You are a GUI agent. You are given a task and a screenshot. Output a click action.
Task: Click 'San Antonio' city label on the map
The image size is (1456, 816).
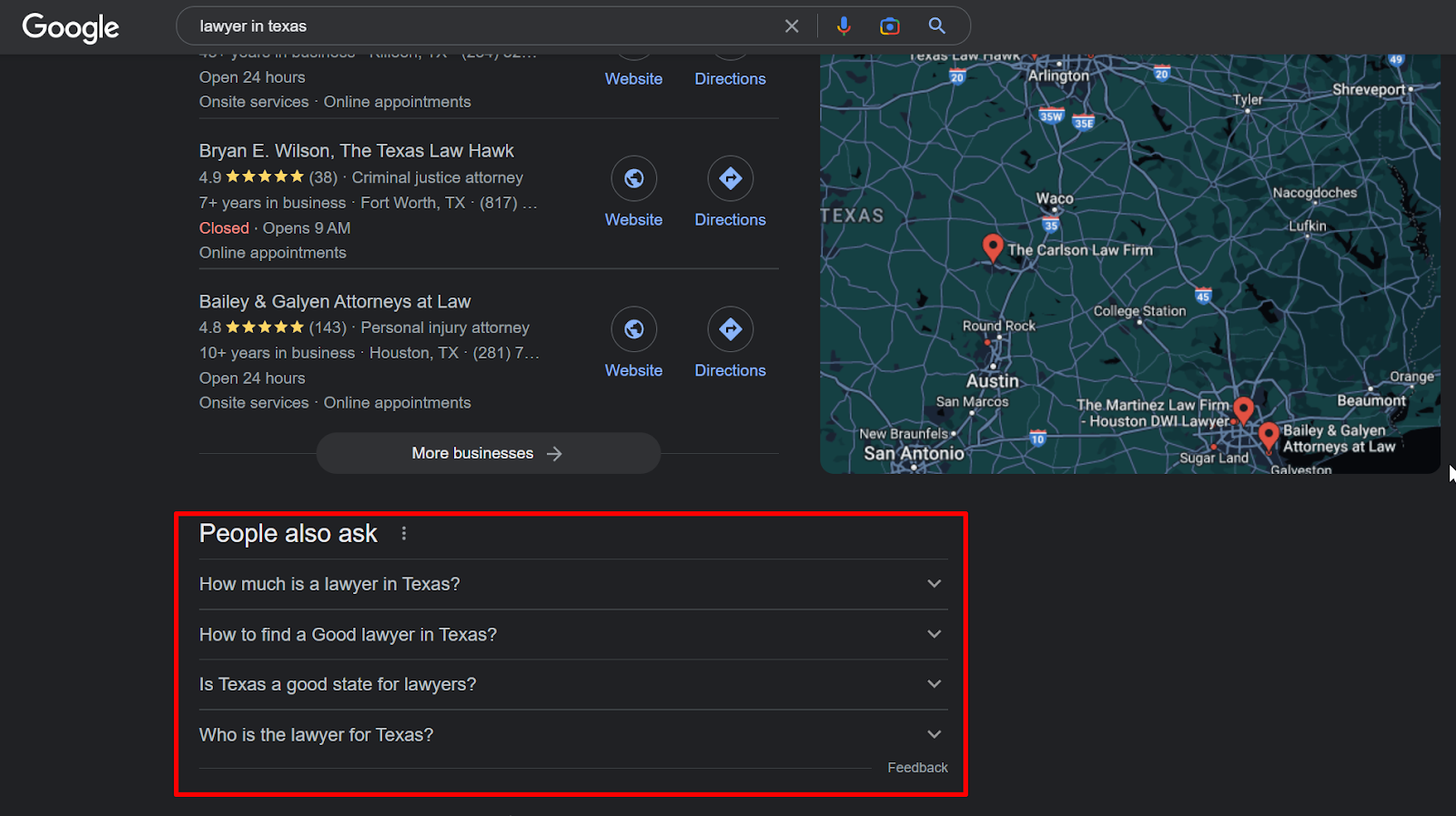coord(914,453)
